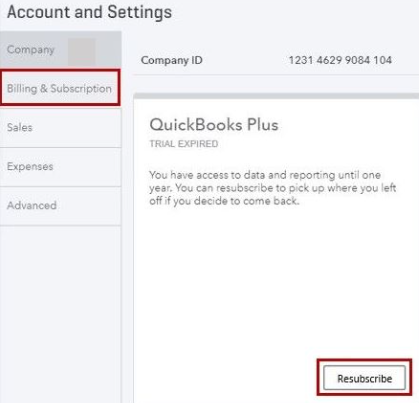Click the divider line beneath the Company ID row
This screenshot has width=419, height=403.
point(276,75)
